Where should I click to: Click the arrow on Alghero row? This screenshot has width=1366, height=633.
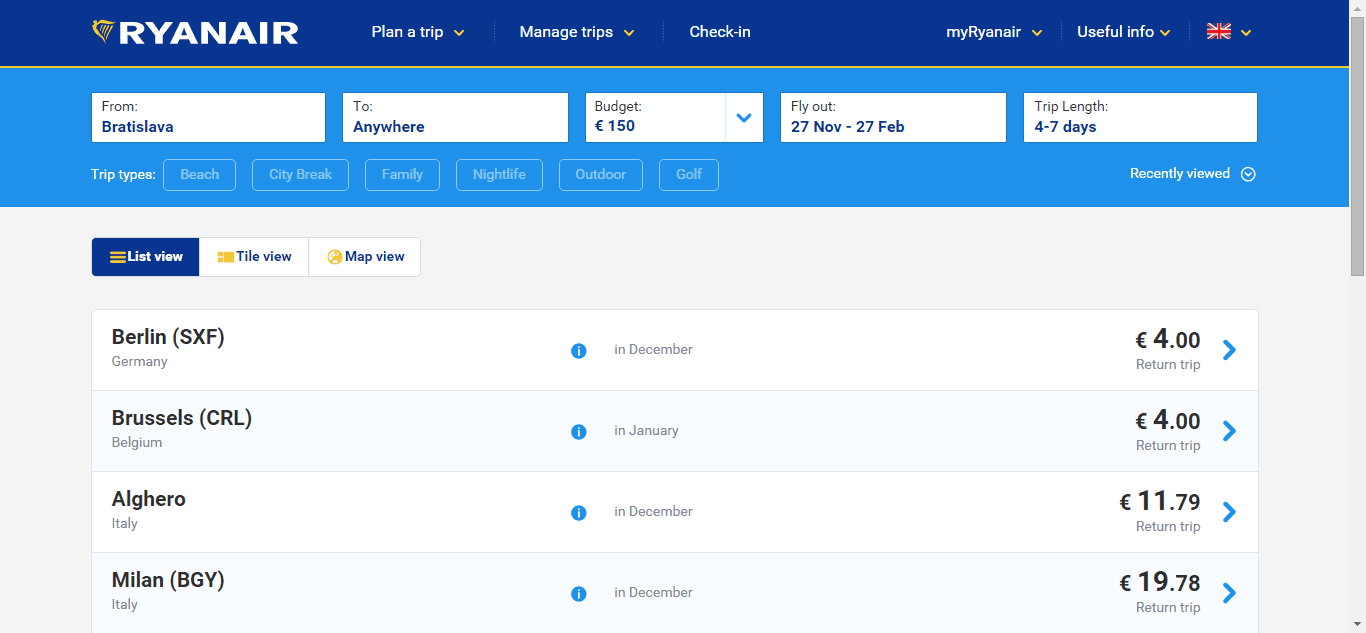click(1230, 512)
